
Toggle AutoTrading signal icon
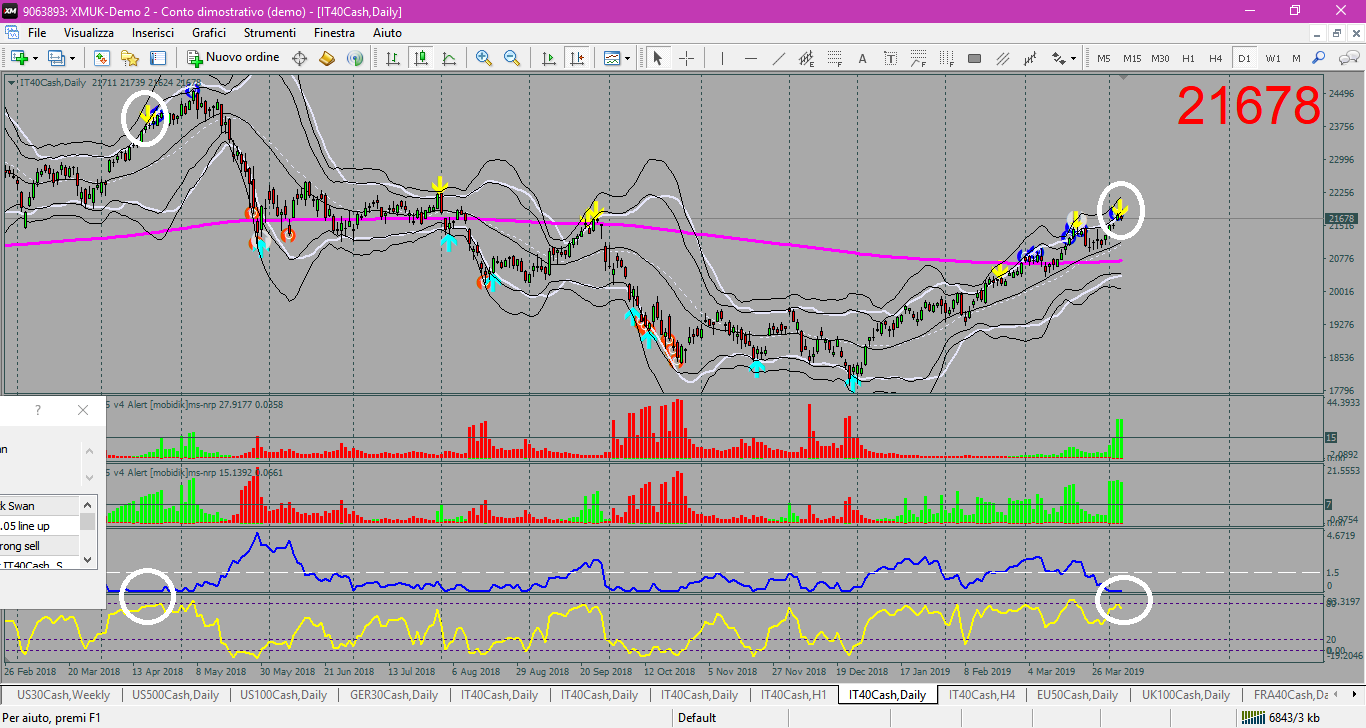[354, 58]
